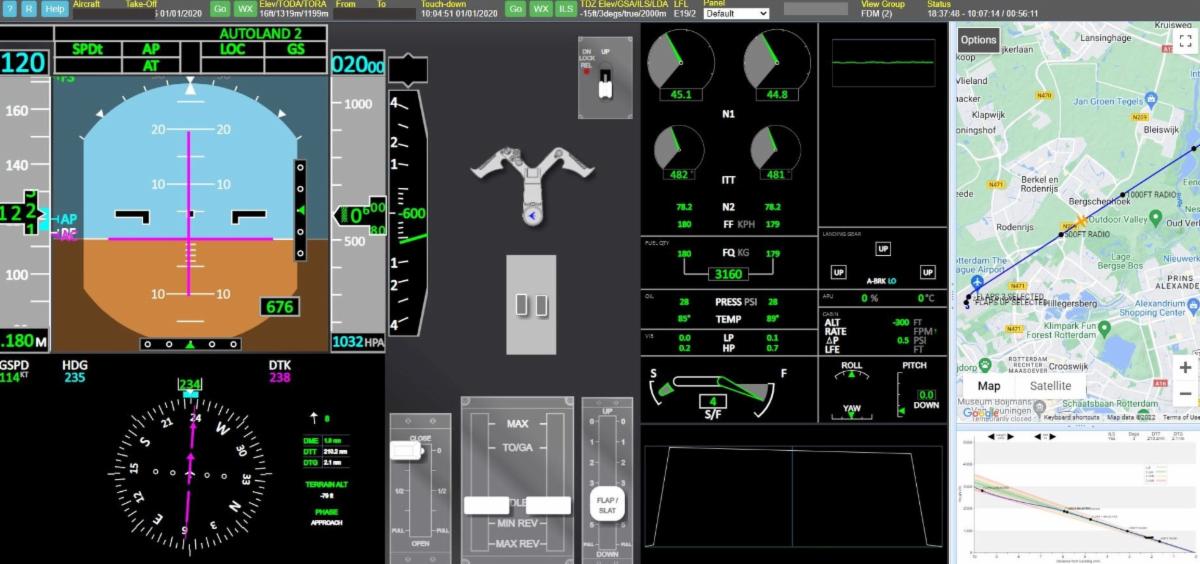Switch to Satellite map view
Viewport: 1200px width, 564px height.
[x=1050, y=386]
